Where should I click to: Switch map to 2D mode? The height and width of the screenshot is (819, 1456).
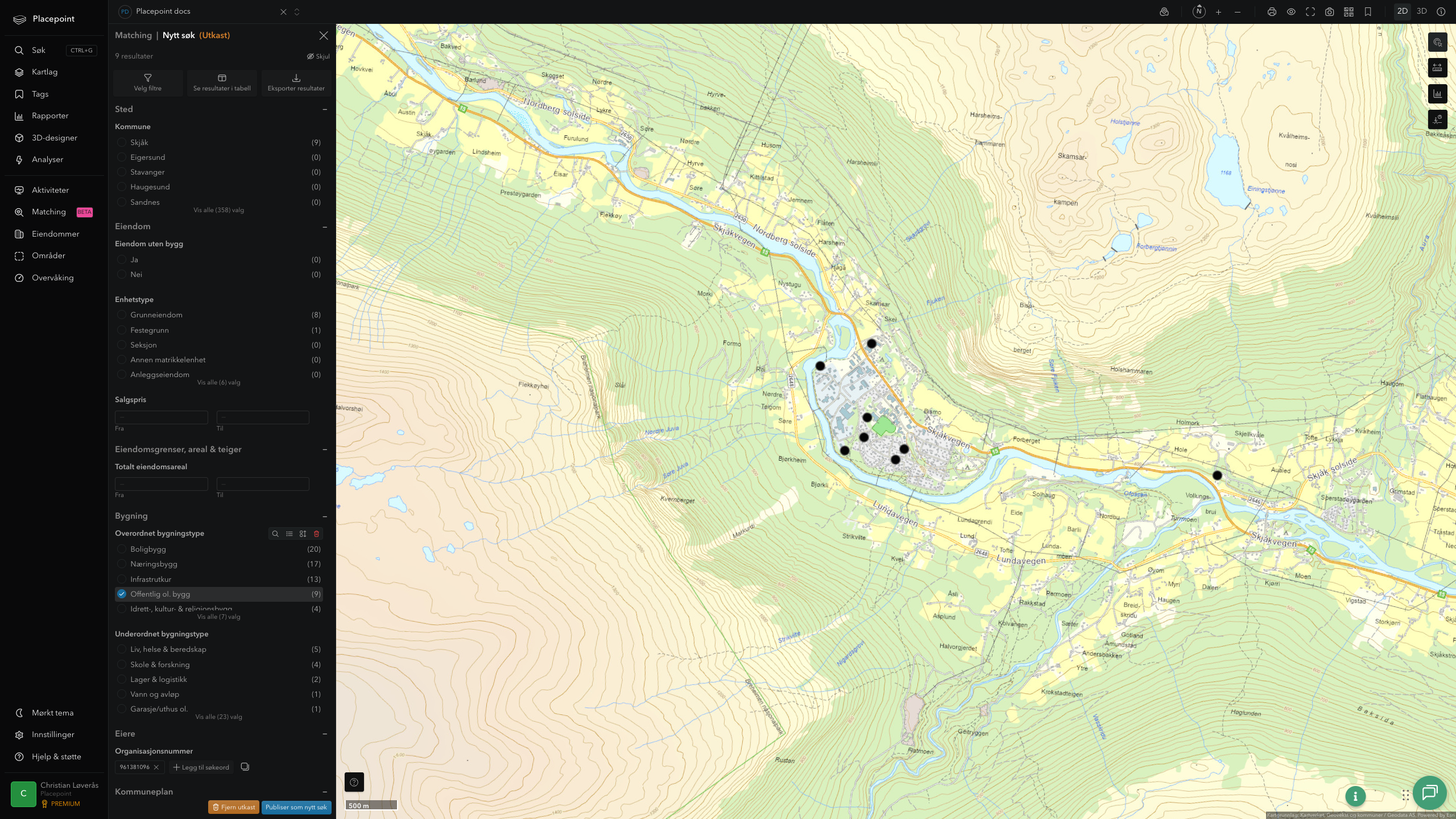[x=1402, y=11]
